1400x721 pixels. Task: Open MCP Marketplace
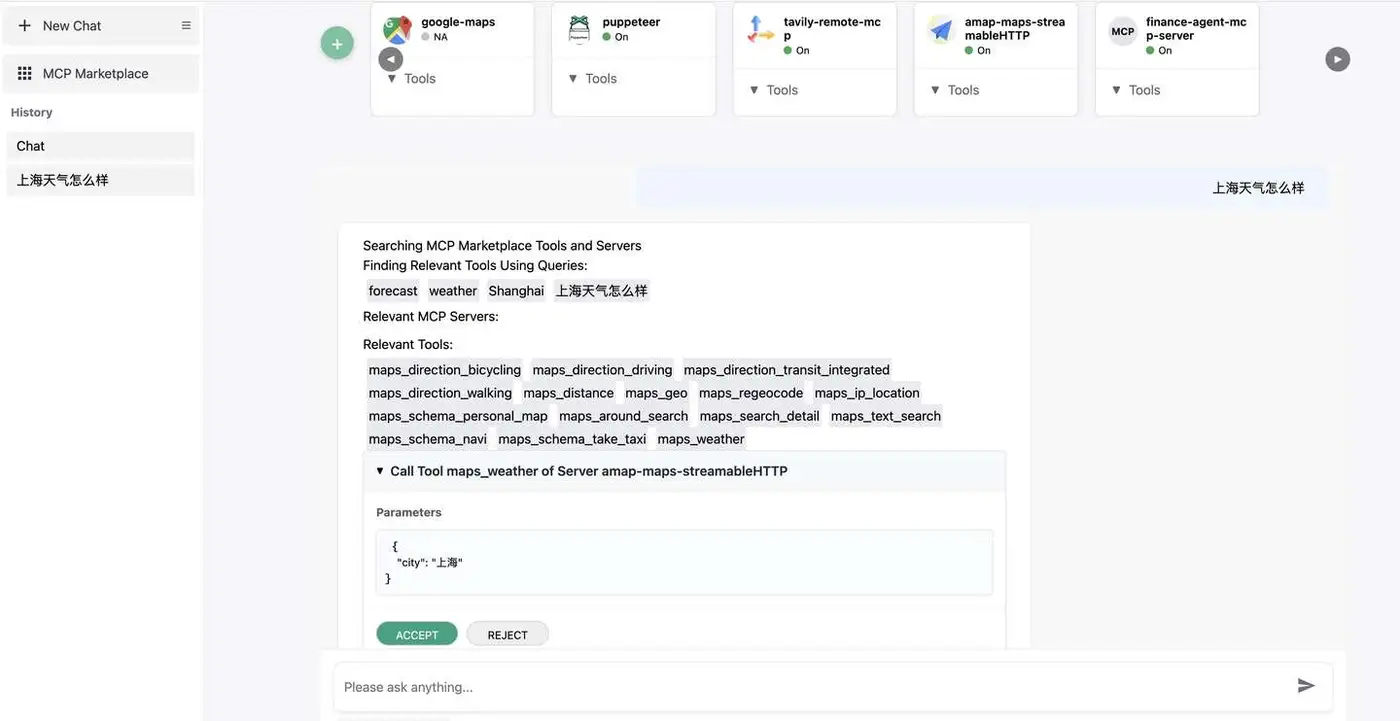101,74
